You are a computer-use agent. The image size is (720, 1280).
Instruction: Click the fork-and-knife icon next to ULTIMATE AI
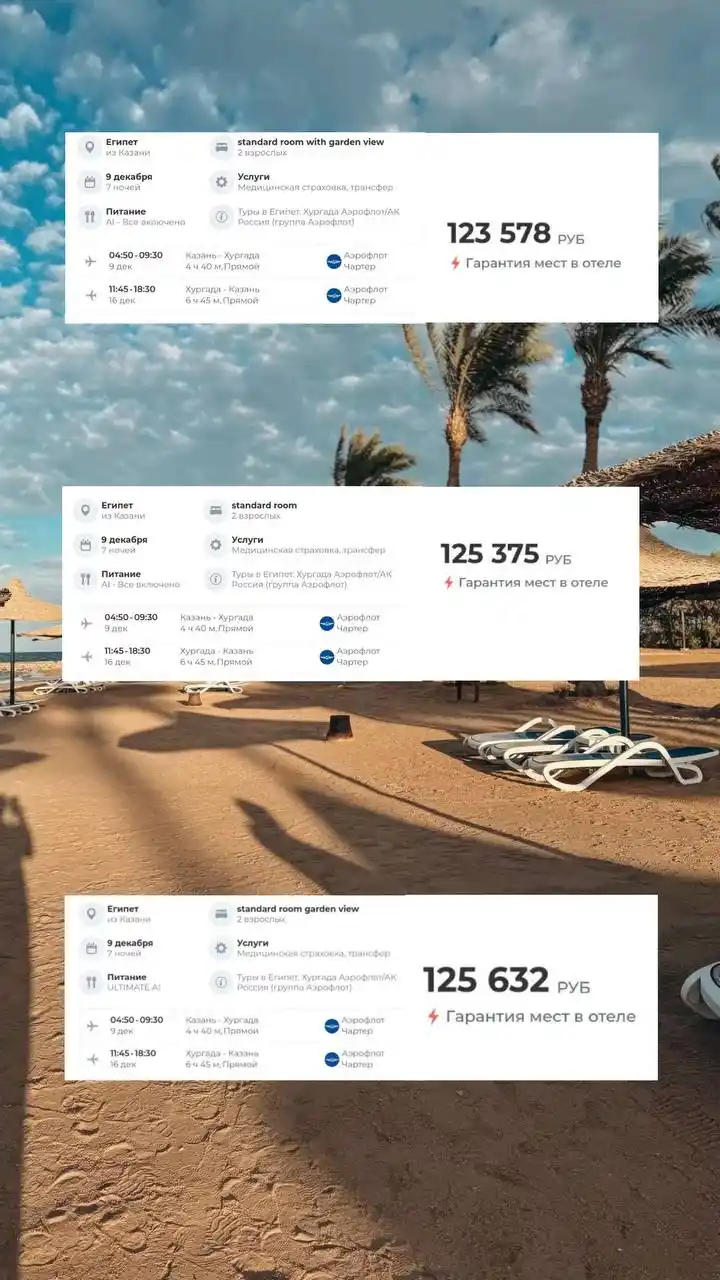click(x=91, y=982)
